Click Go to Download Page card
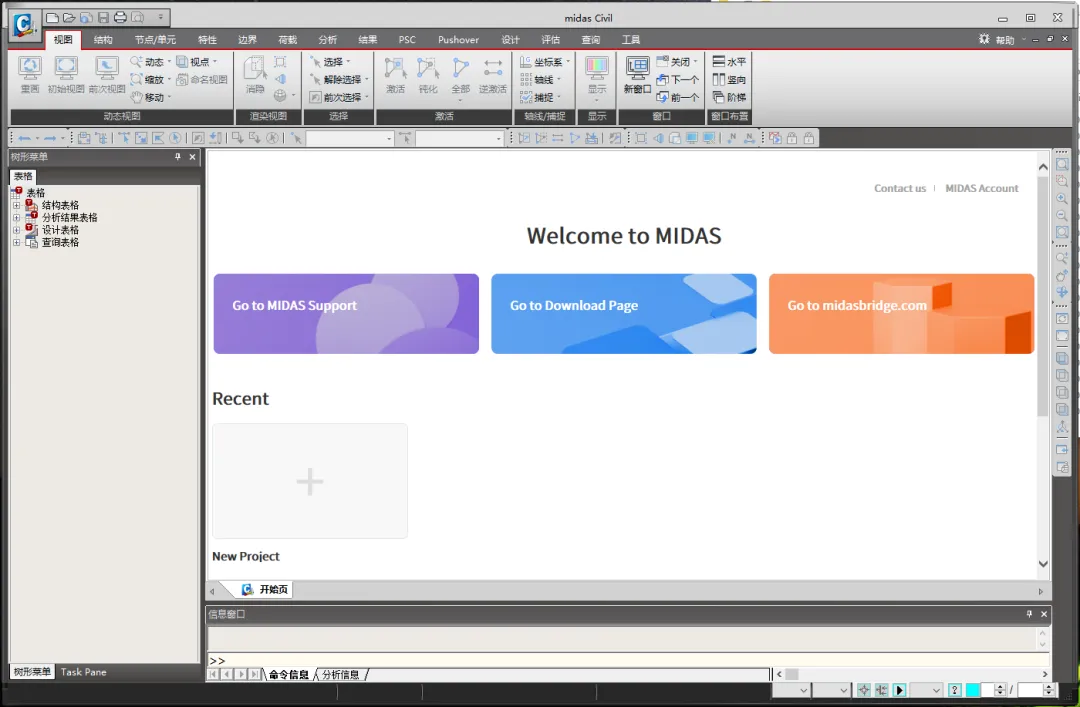The height and width of the screenshot is (707, 1080). point(623,314)
